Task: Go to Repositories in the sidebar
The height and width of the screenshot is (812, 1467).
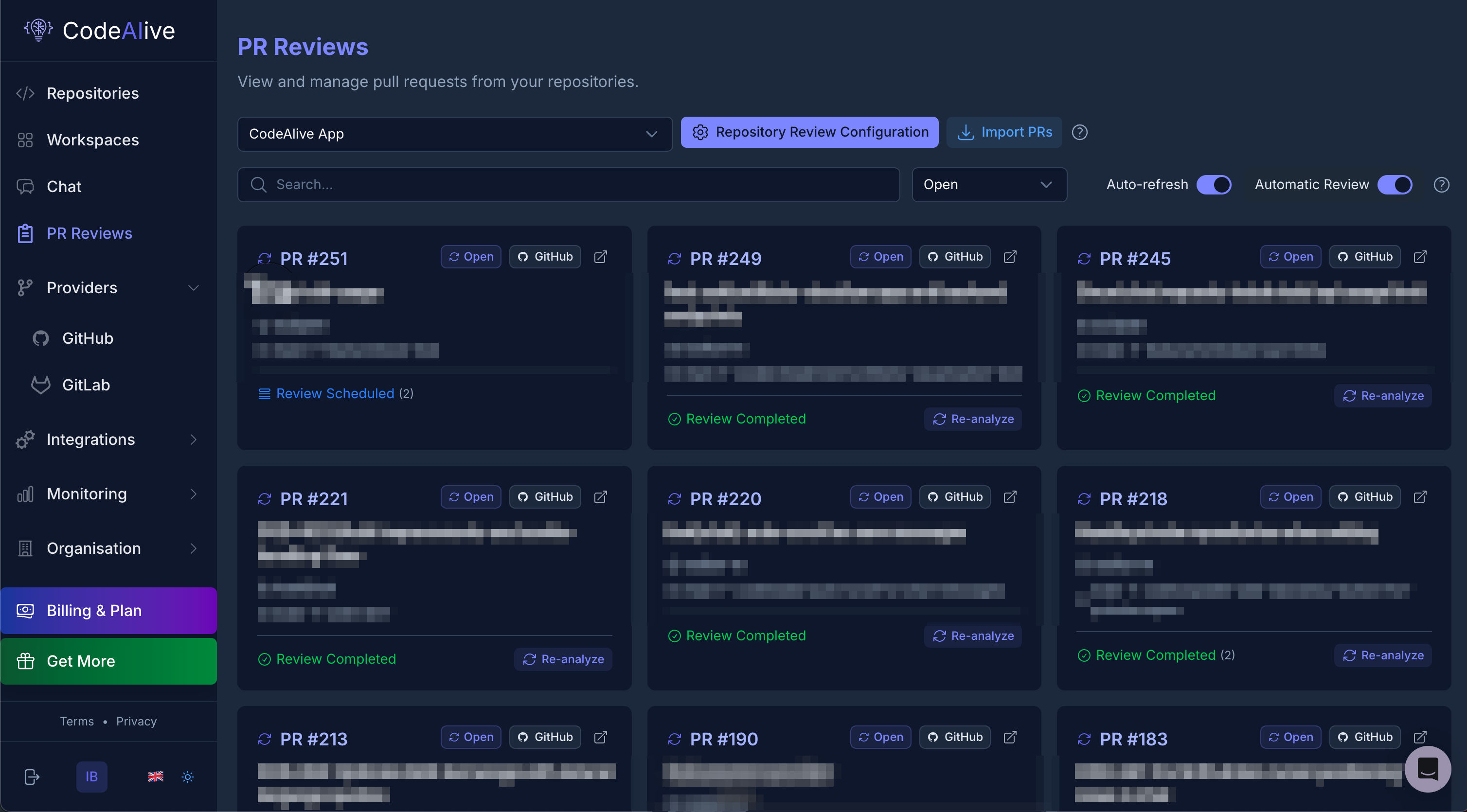Action: [92, 93]
